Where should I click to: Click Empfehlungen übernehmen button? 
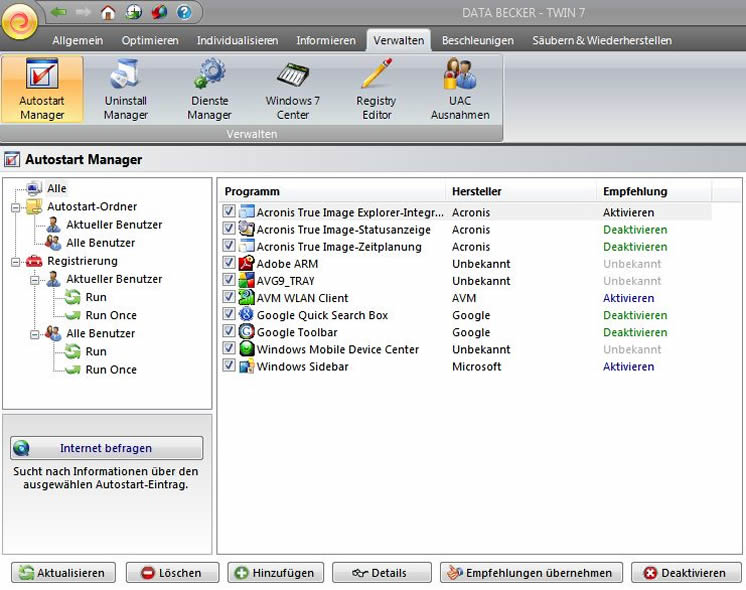pos(531,572)
